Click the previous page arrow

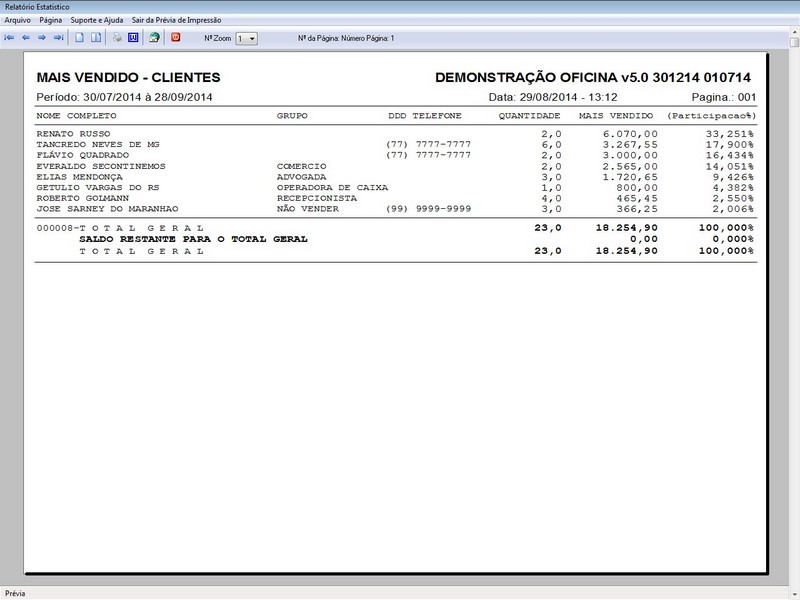tap(26, 38)
